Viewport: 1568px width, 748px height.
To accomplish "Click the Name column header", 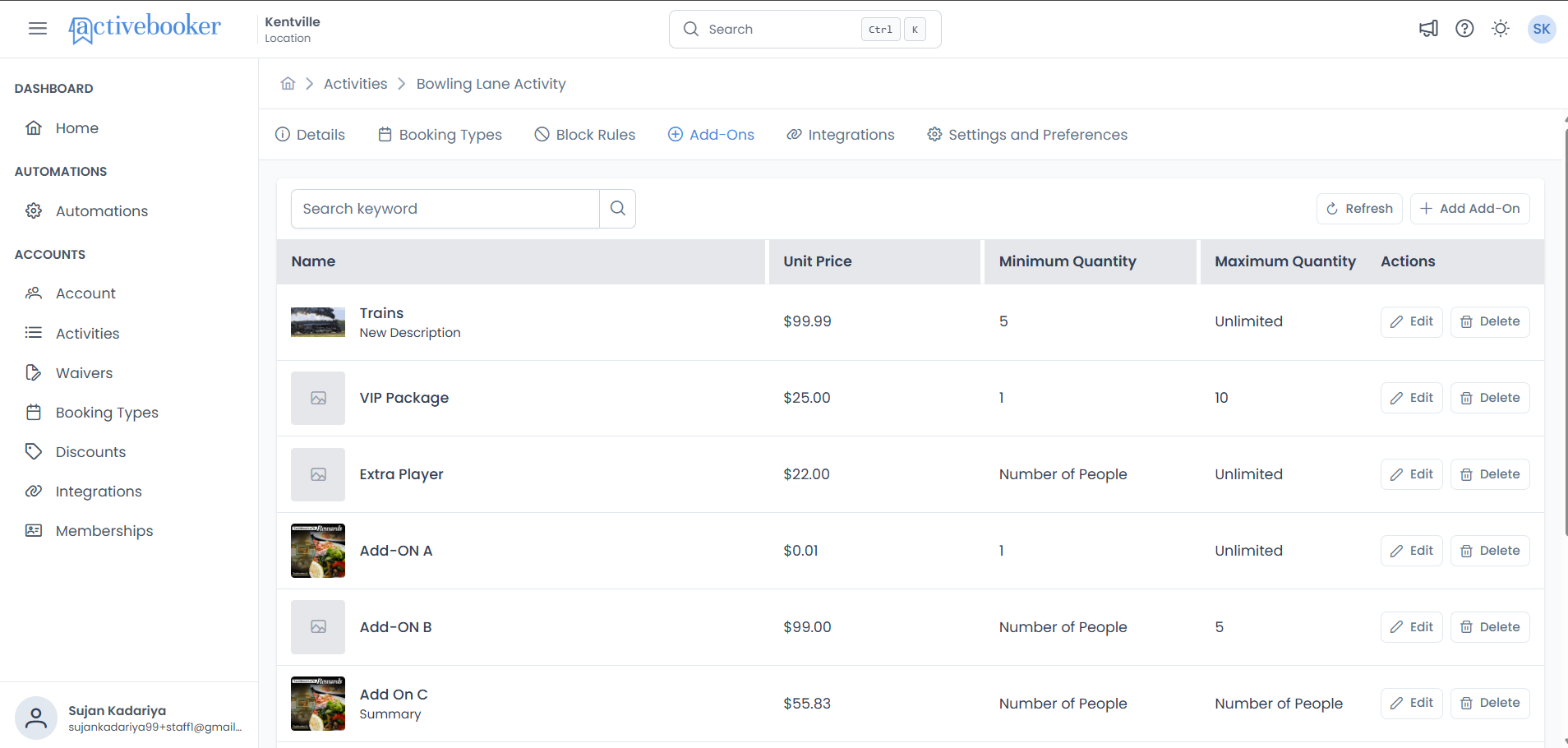I will pos(521,261).
